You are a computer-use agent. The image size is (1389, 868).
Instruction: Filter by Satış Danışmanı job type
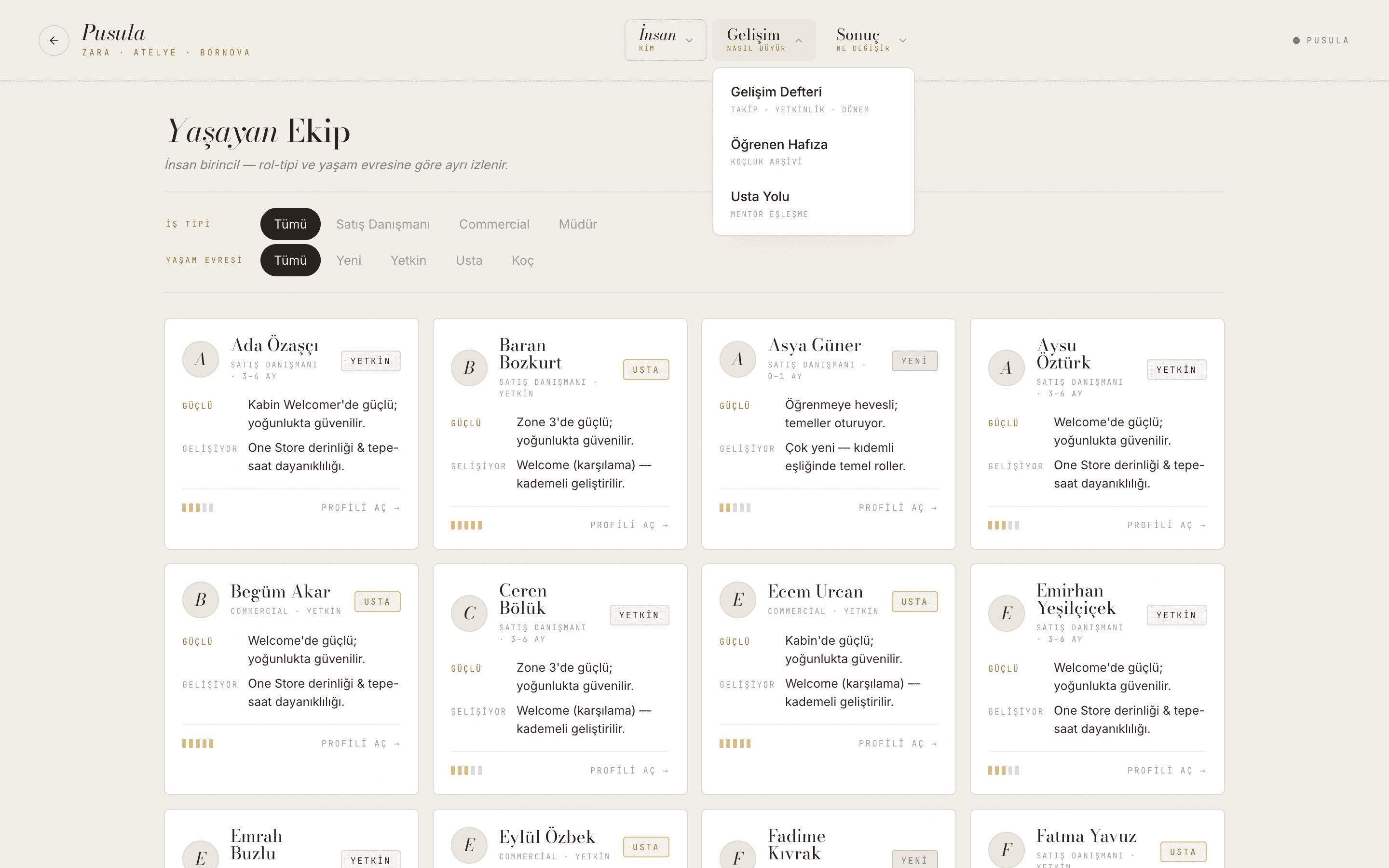[x=383, y=224]
